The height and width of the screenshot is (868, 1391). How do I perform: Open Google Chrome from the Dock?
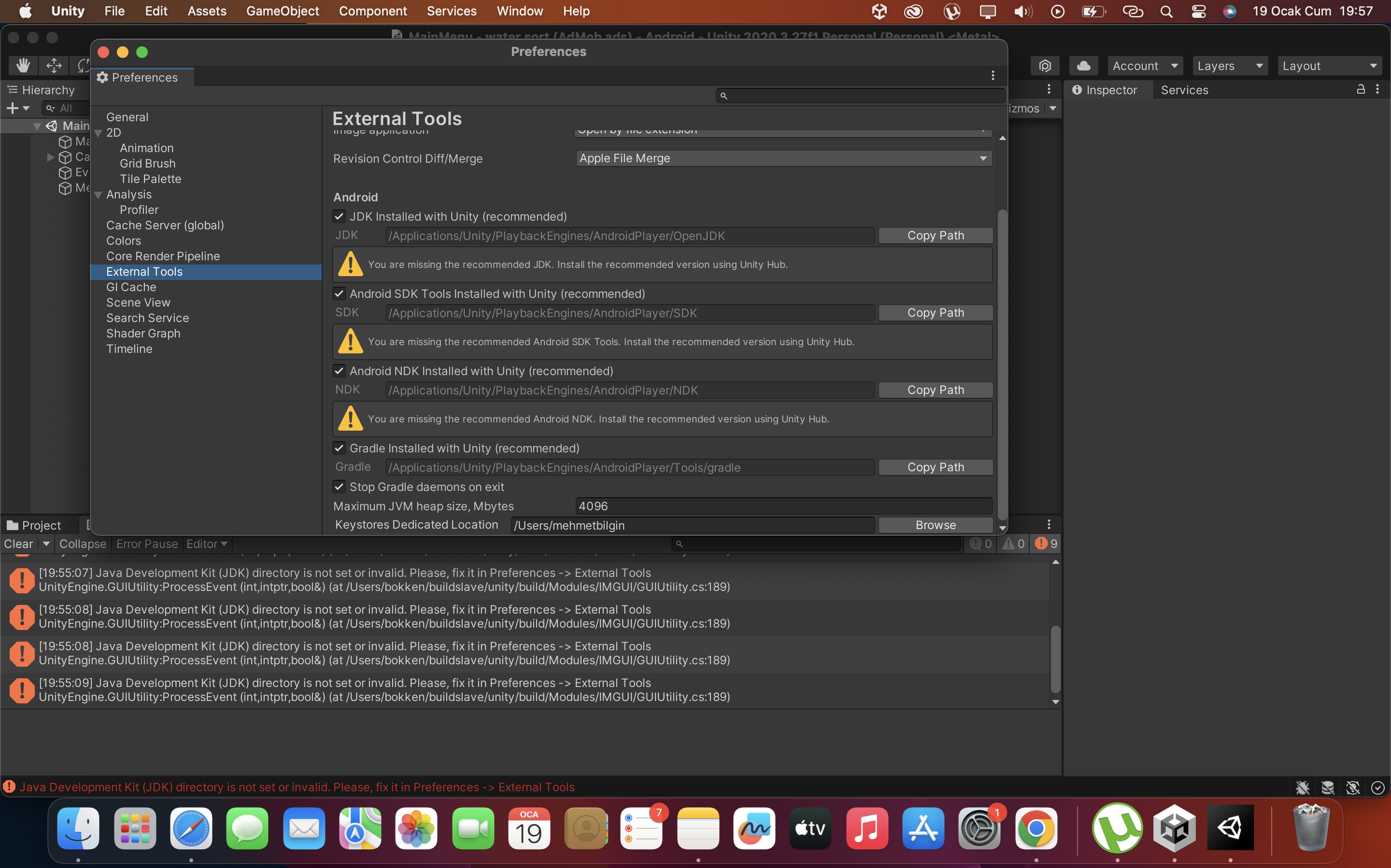(x=1036, y=828)
